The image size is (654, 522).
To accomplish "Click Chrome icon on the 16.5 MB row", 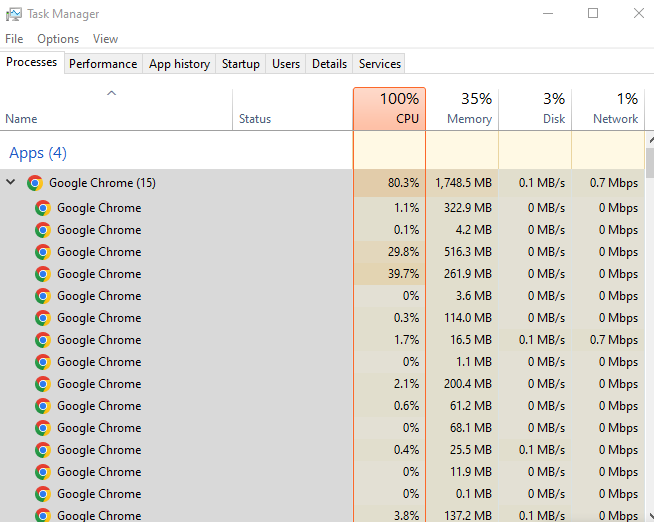I will 43,340.
